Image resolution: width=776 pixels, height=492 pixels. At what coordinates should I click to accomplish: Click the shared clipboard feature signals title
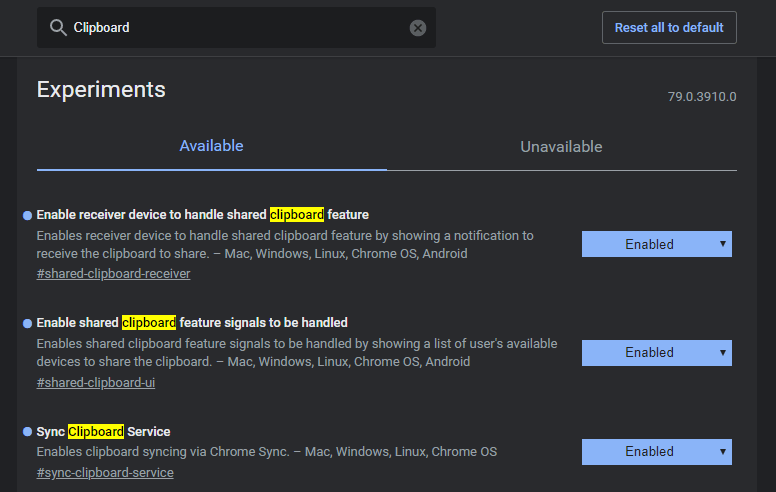pyautogui.click(x=192, y=323)
